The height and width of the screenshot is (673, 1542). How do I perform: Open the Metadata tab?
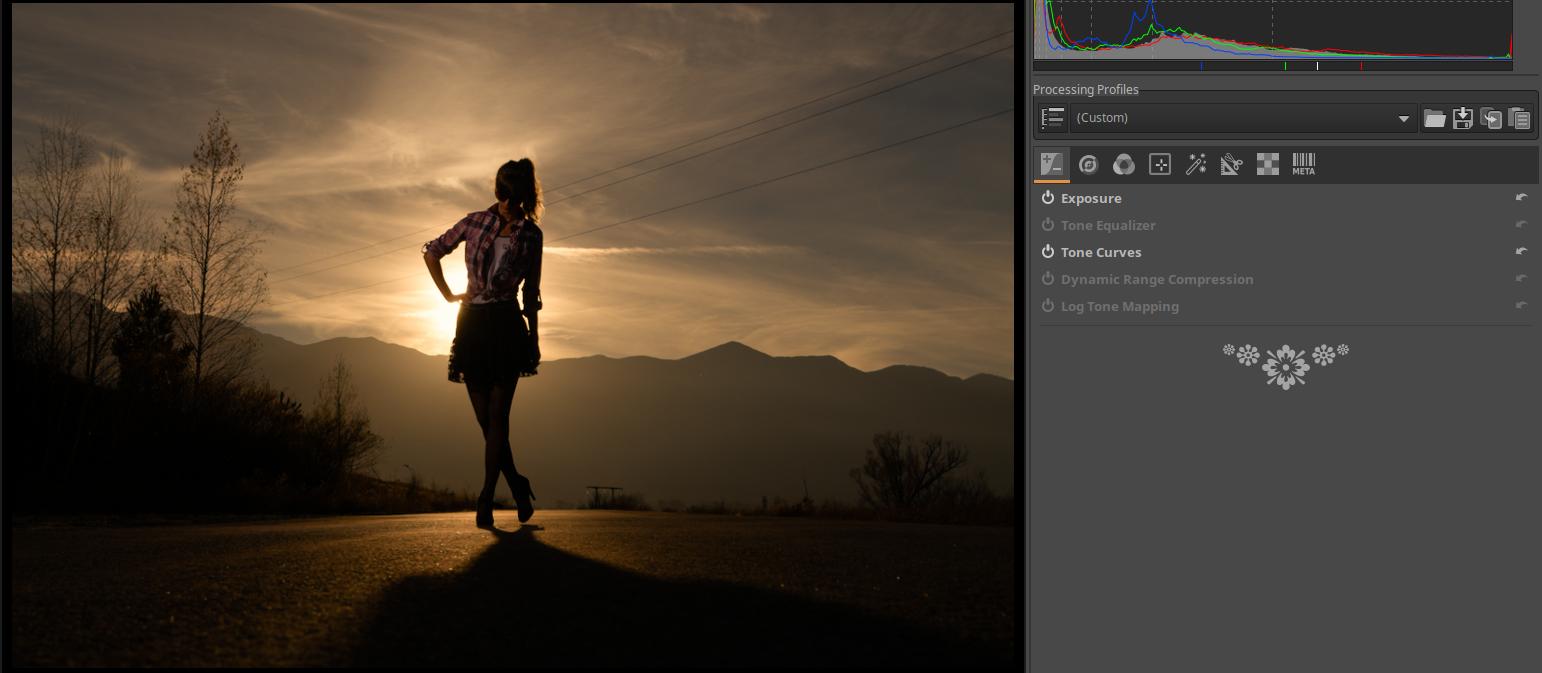[x=1303, y=164]
